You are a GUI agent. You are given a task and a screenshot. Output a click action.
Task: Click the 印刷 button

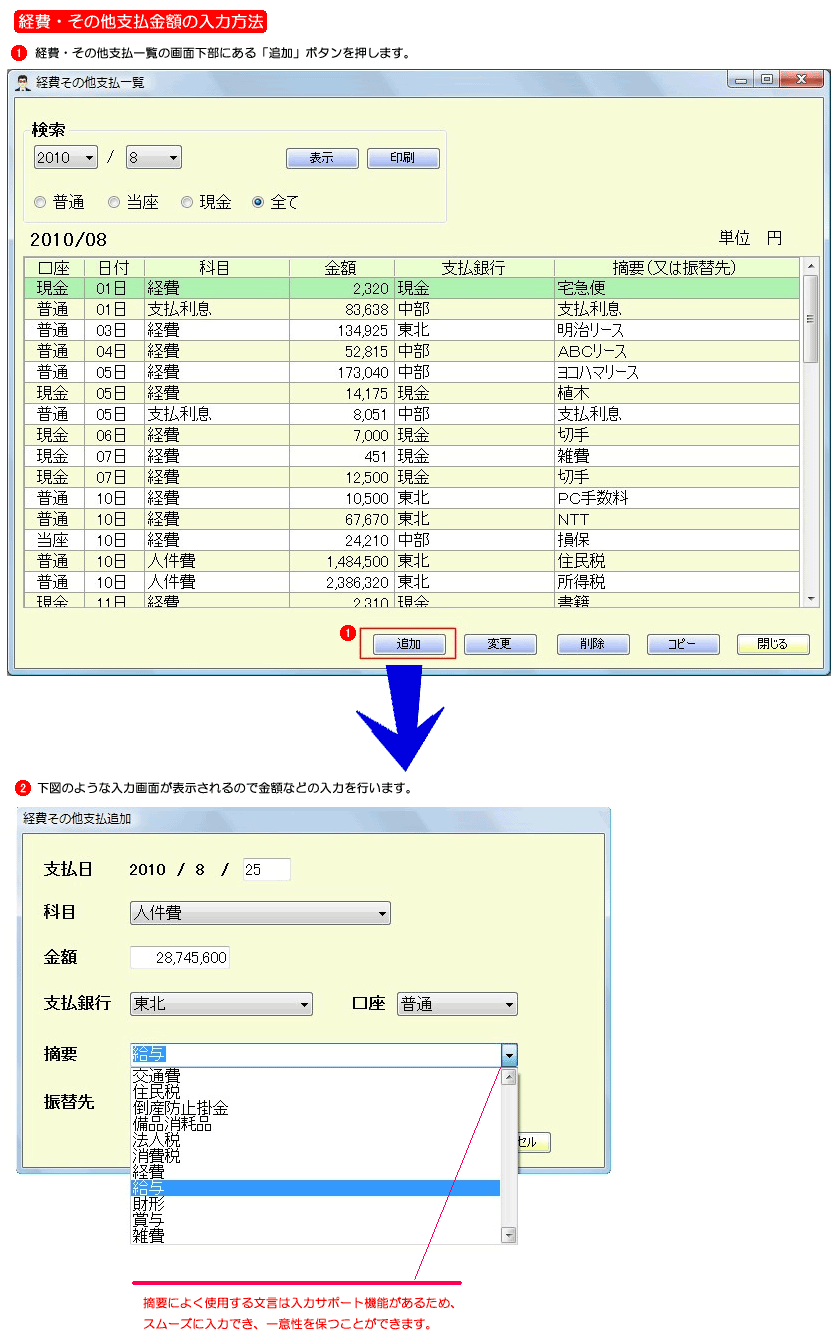pyautogui.click(x=403, y=158)
